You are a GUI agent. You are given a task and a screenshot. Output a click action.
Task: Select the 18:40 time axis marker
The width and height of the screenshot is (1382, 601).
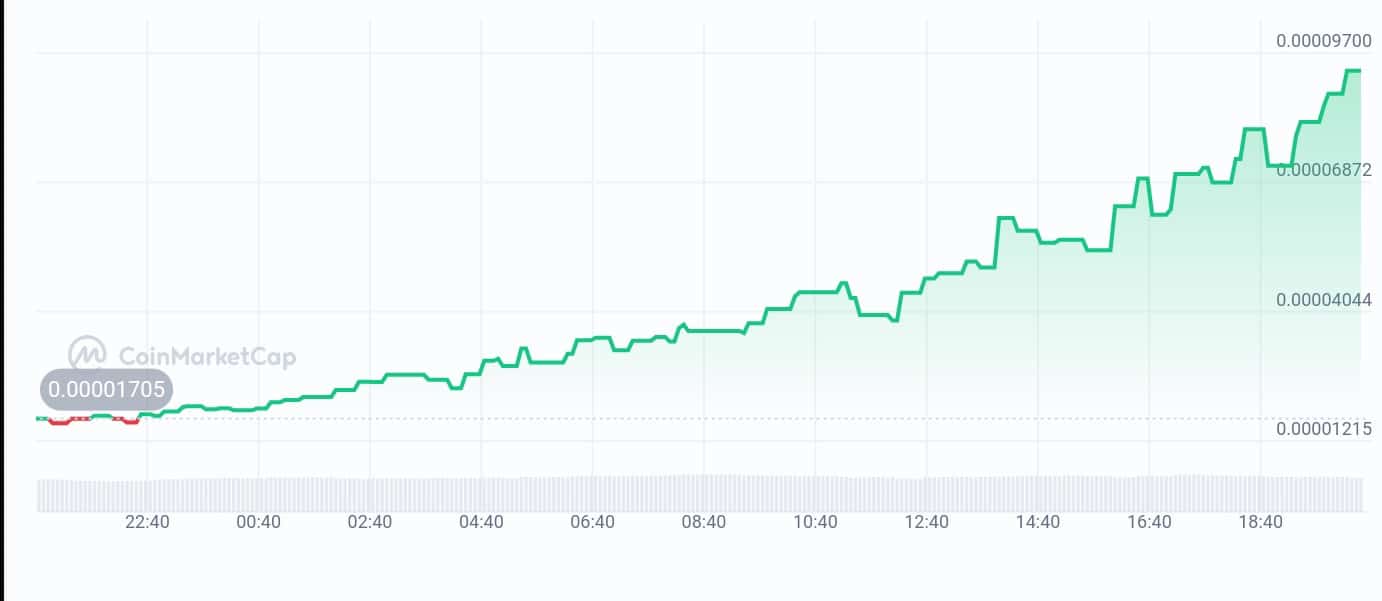coord(1260,522)
